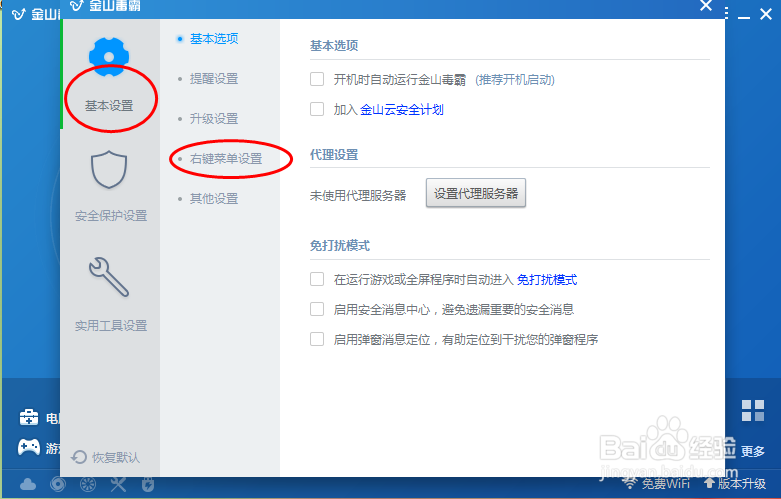Click the 恢复默认 reset icon
Viewport: 781px width, 499px height.
[x=79, y=457]
